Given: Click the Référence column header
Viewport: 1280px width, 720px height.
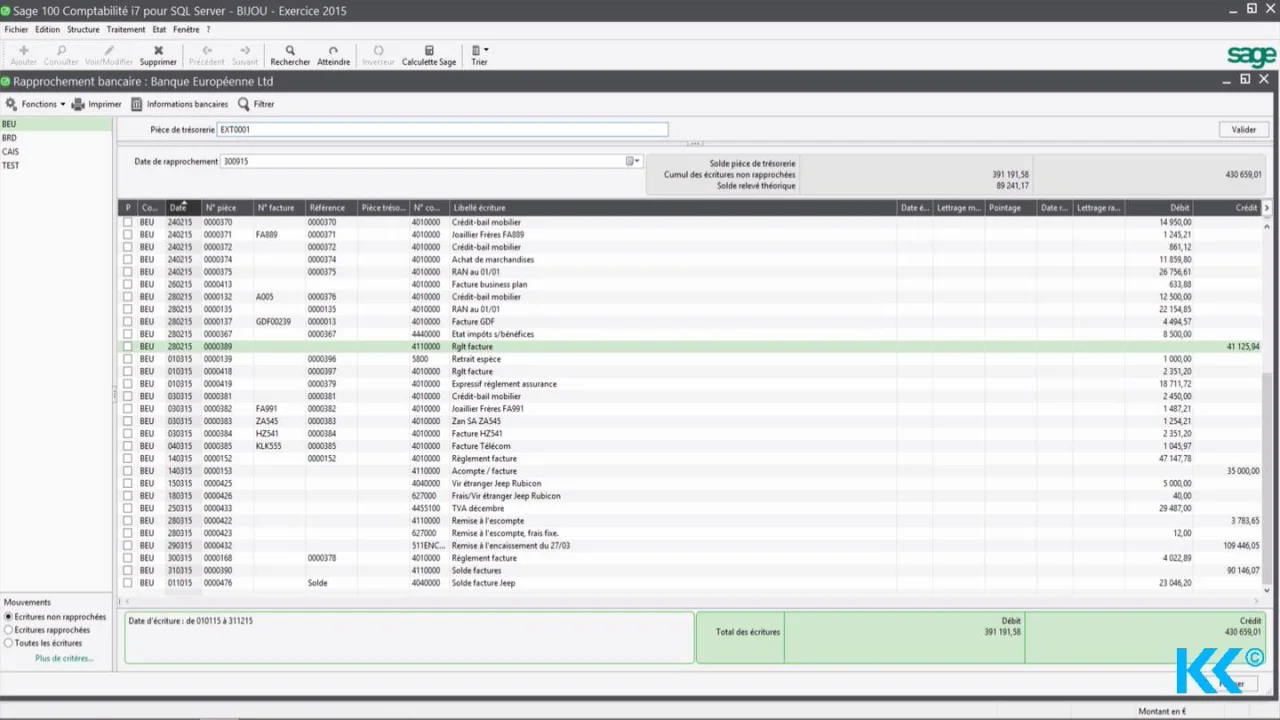Looking at the screenshot, I should coord(332,208).
